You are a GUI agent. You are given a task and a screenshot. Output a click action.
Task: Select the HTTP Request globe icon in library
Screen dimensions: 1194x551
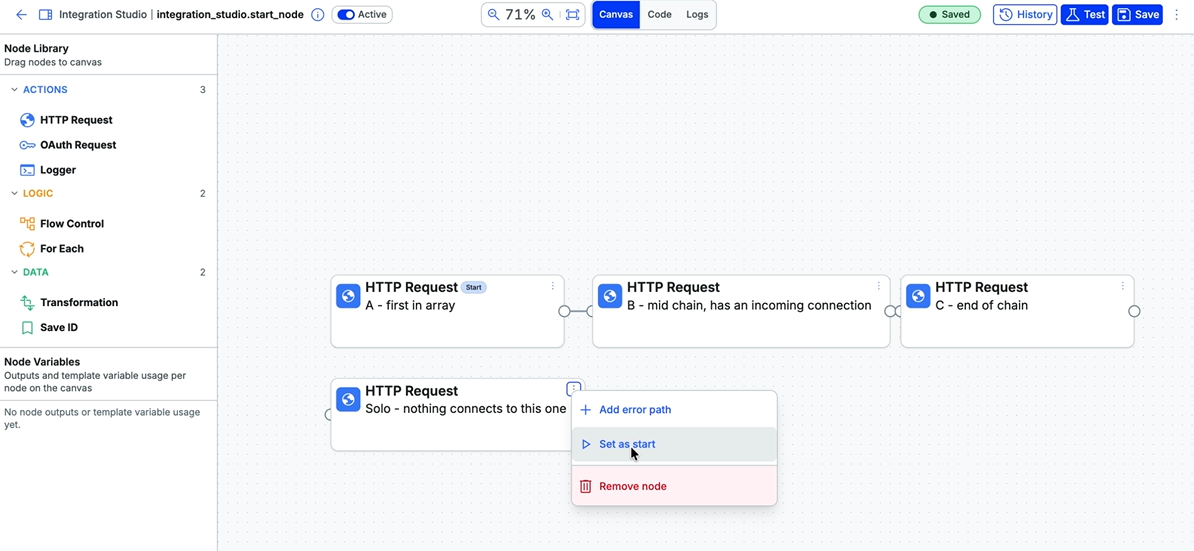point(27,119)
